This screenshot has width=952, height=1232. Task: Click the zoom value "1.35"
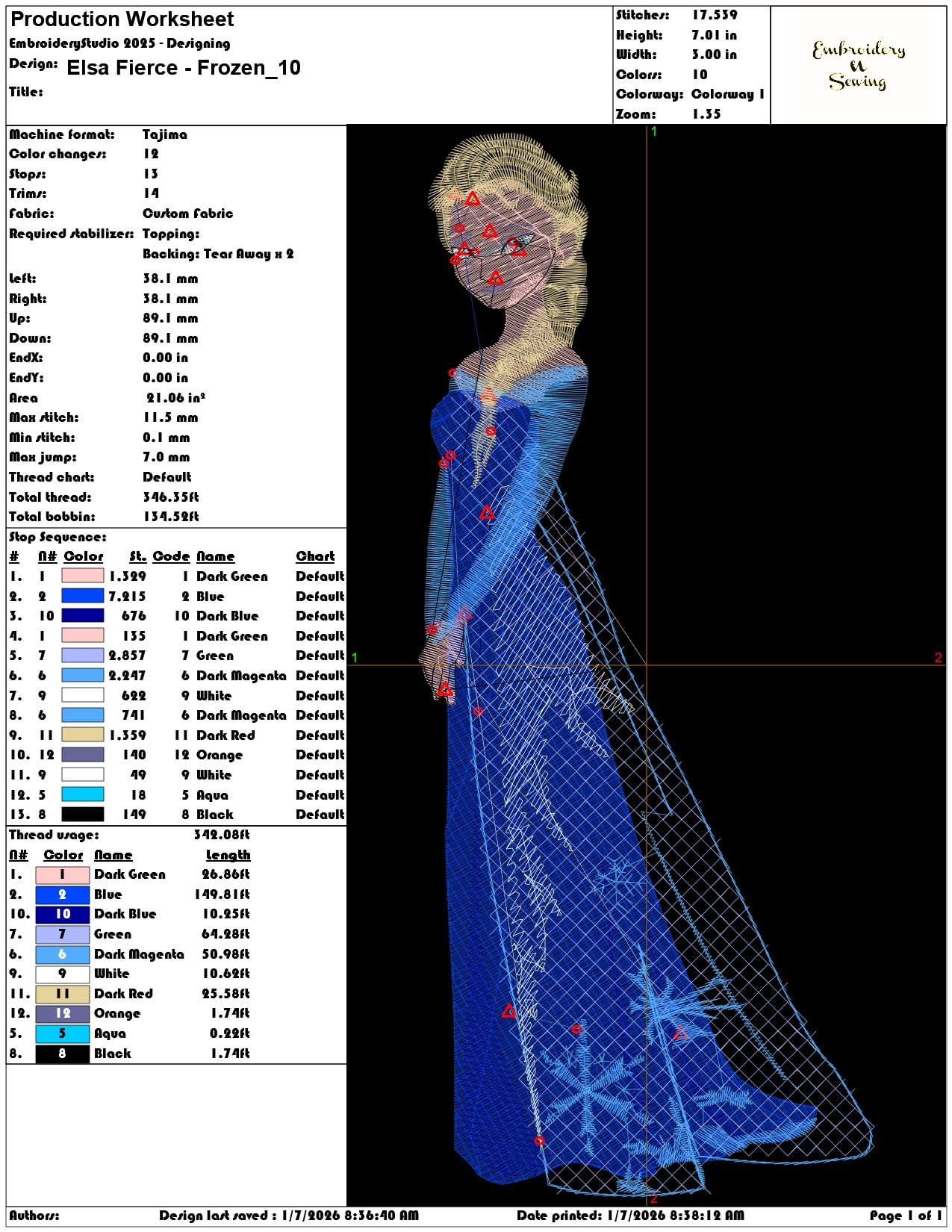coord(706,114)
